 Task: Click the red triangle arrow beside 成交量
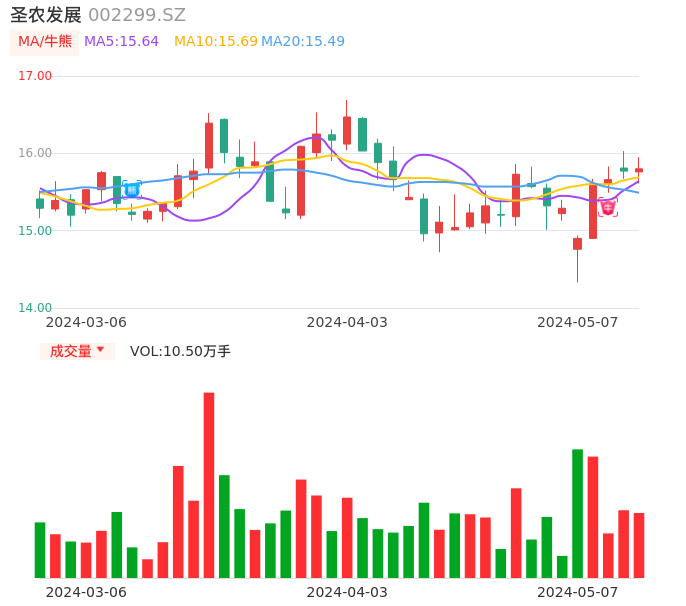point(100,350)
